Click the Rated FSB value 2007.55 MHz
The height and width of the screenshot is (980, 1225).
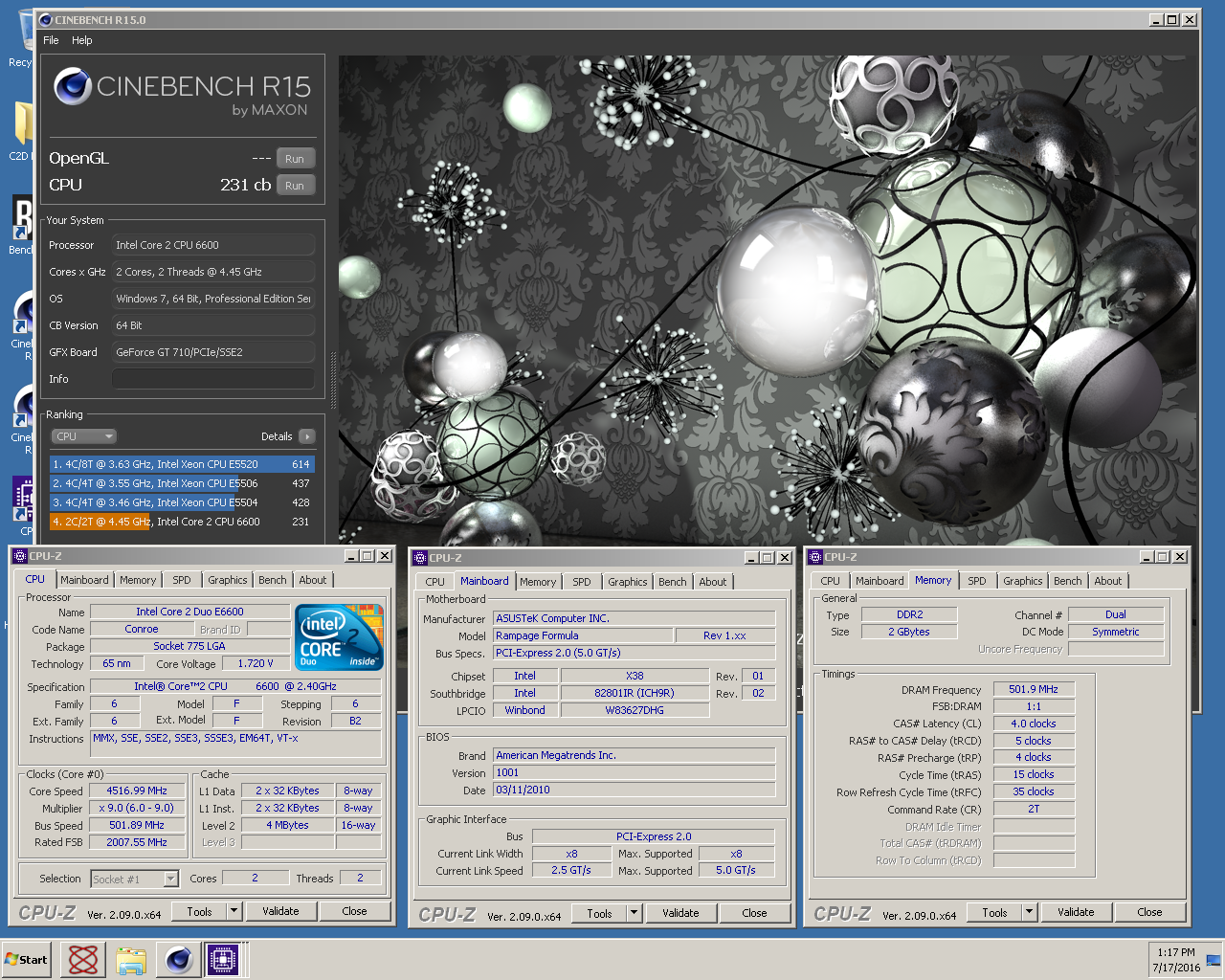(137, 842)
